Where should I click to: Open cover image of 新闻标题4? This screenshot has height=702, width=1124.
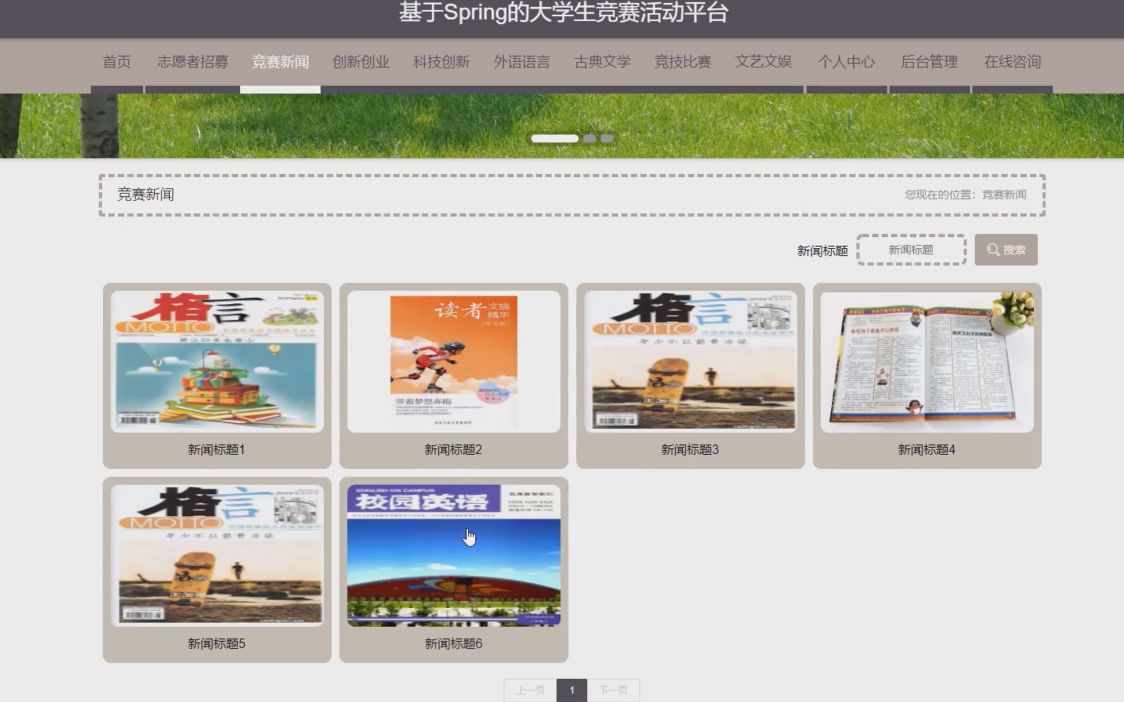point(927,361)
